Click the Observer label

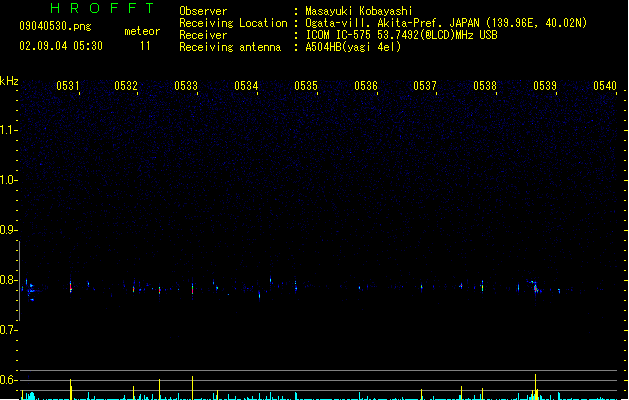point(203,11)
